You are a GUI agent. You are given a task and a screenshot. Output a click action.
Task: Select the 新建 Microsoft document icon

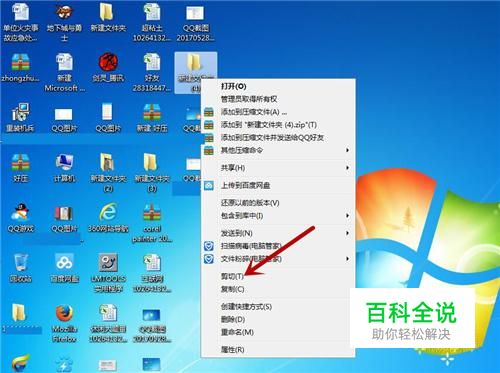click(64, 72)
